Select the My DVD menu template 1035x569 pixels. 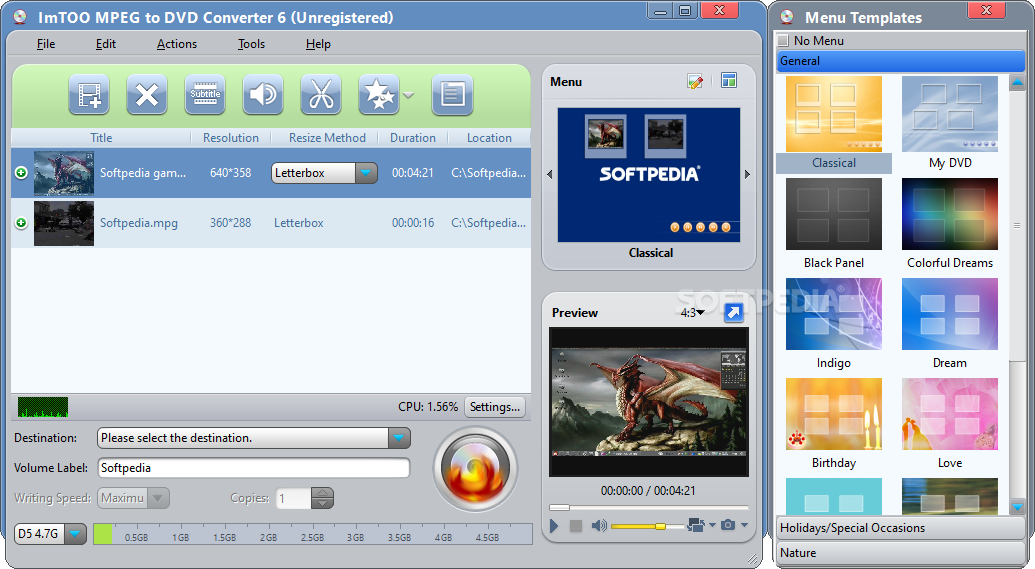[950, 123]
